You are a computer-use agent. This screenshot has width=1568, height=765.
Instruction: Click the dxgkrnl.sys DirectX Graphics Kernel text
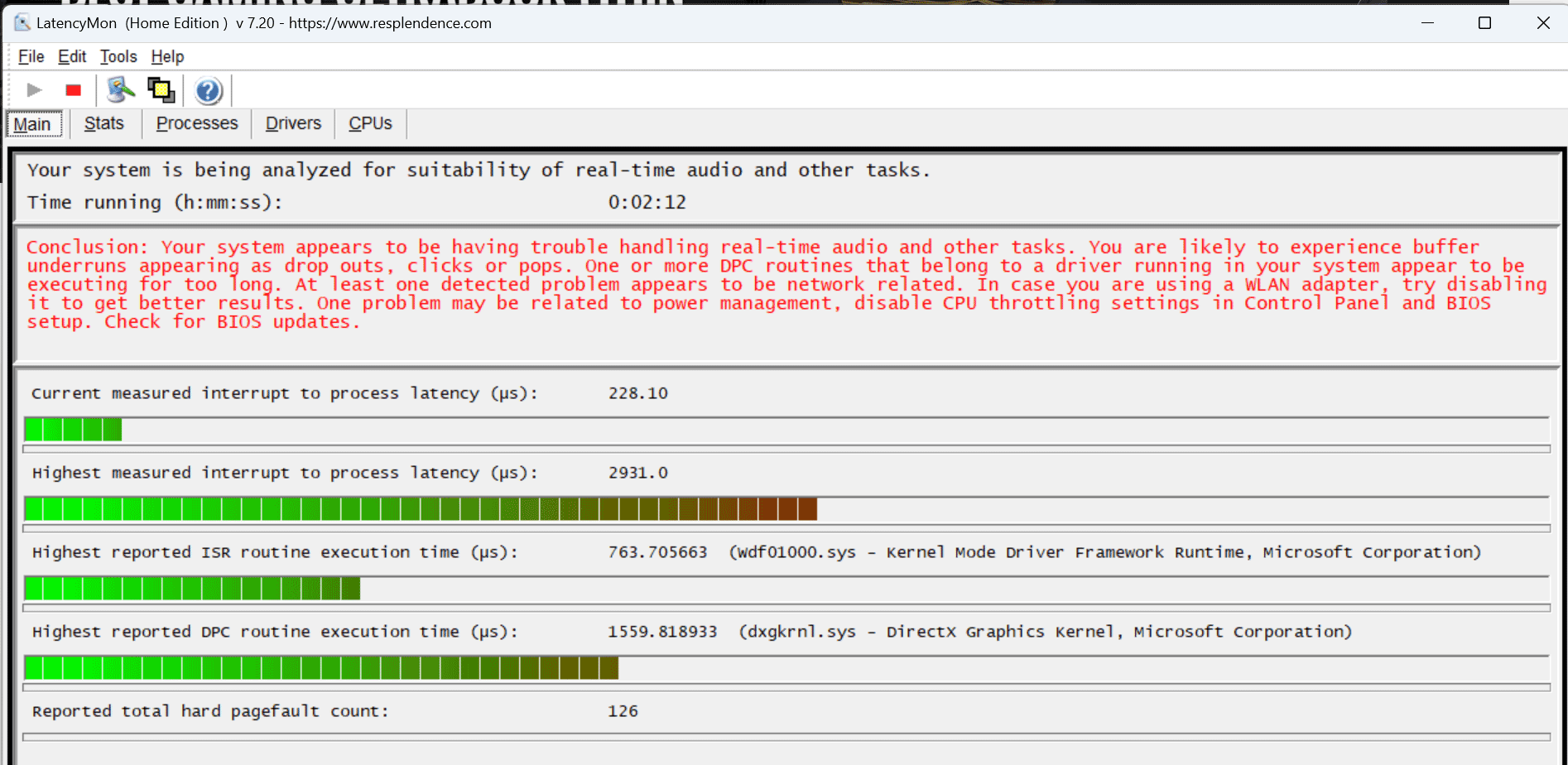coord(1046,632)
